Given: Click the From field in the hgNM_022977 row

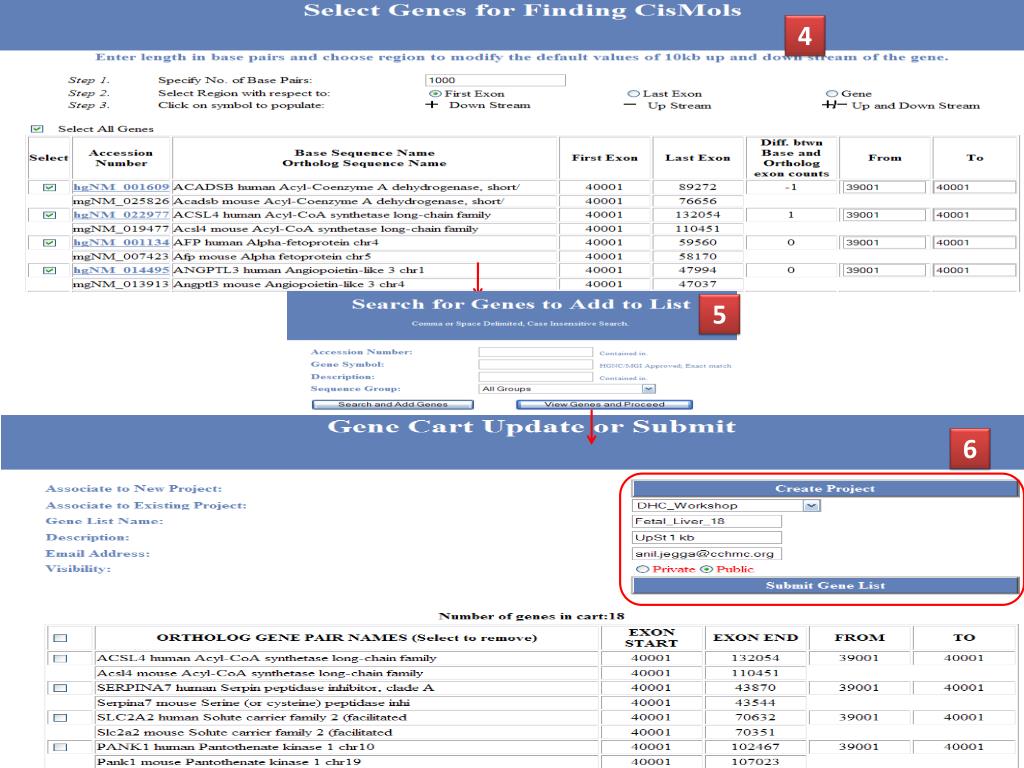Looking at the screenshot, I should [884, 215].
